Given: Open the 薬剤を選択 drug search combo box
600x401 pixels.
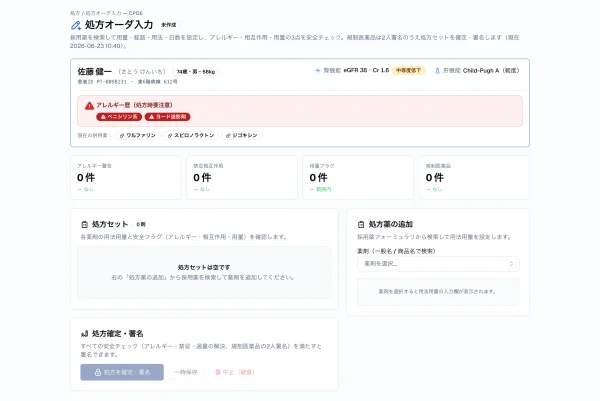Looking at the screenshot, I should pos(438,264).
